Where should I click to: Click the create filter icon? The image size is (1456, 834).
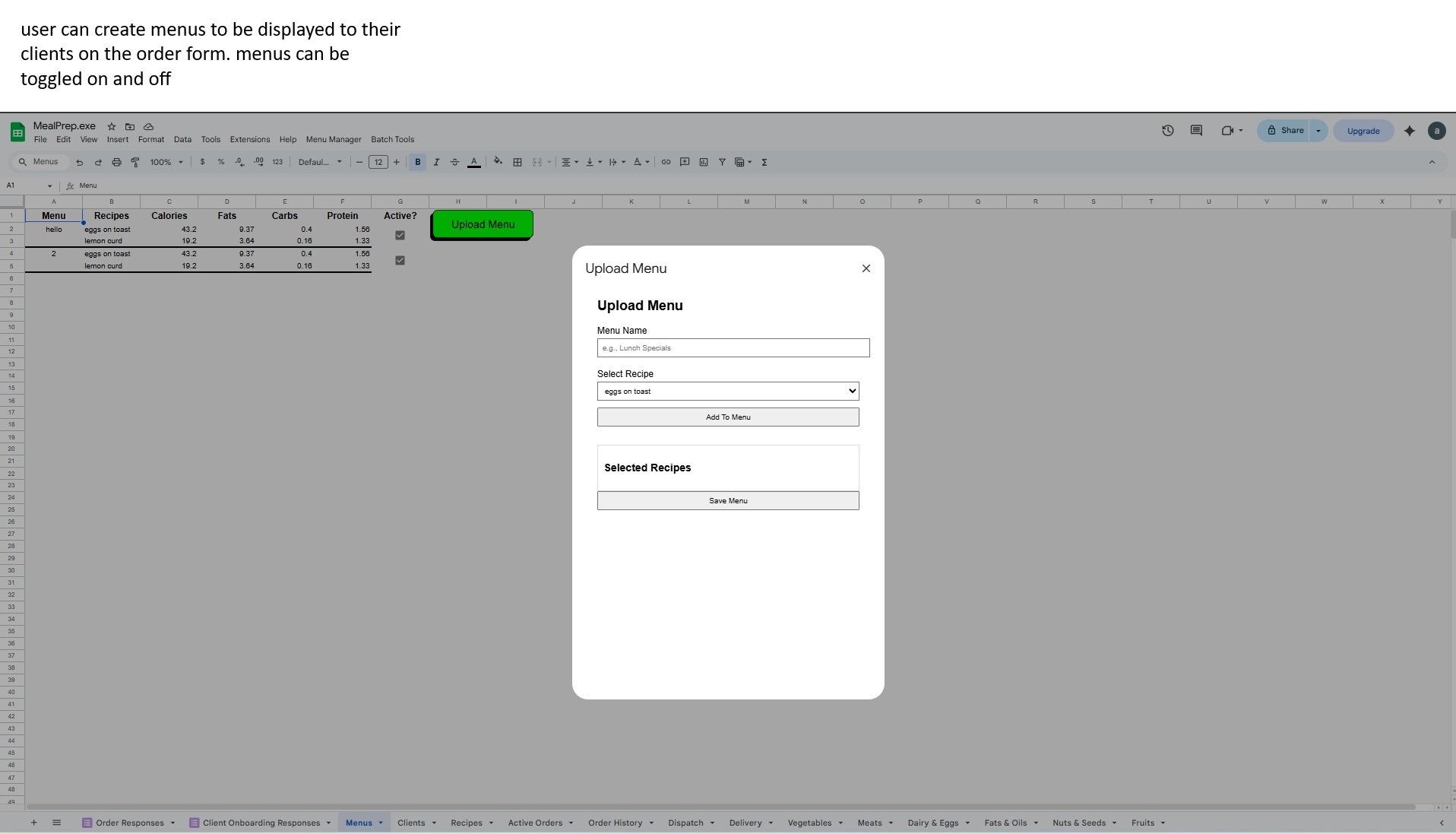click(x=722, y=162)
